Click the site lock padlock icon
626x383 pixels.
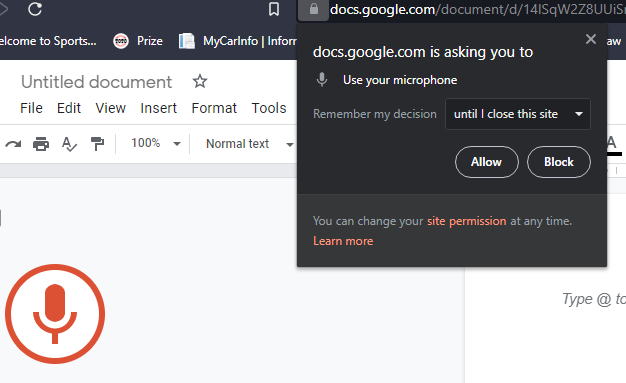coord(313,9)
